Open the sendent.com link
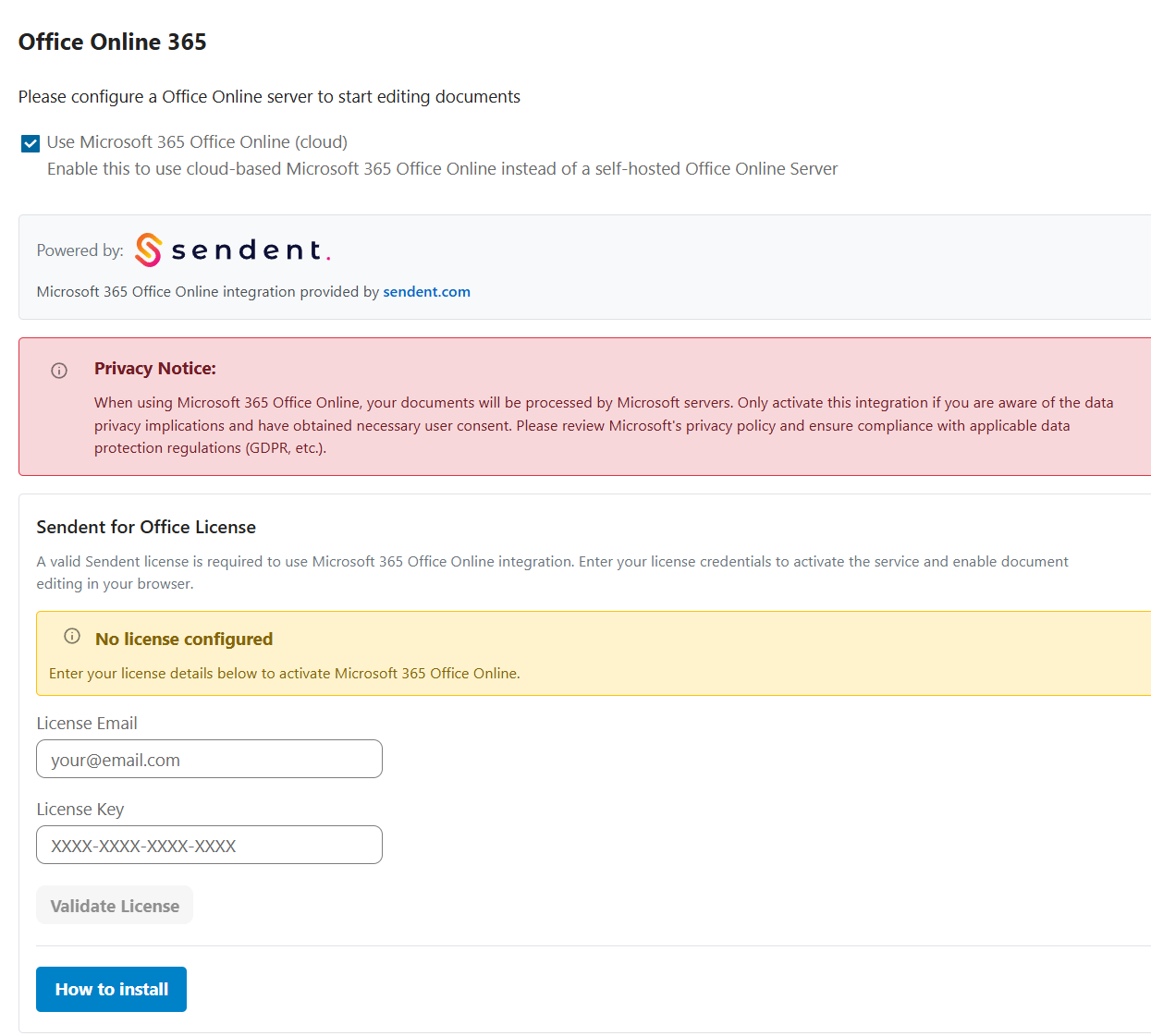This screenshot has width=1151, height=1036. (426, 292)
